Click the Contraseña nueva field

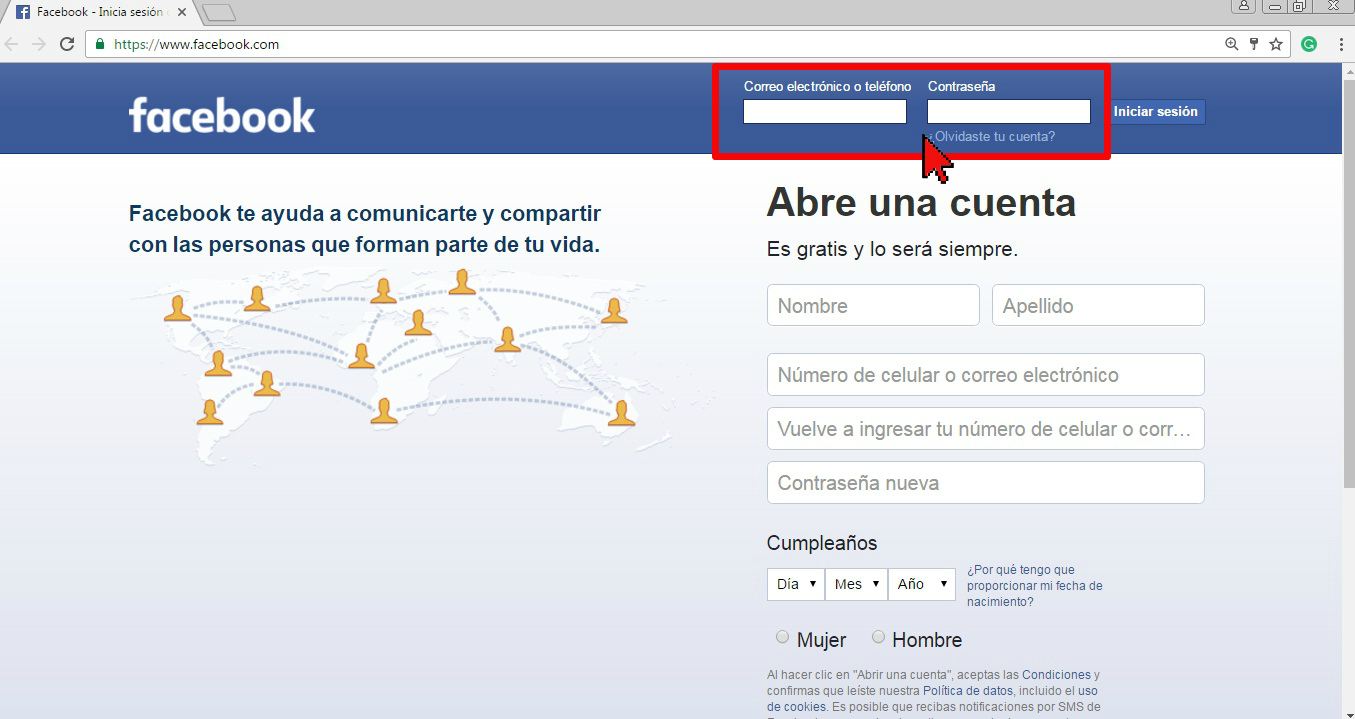pyautogui.click(x=986, y=483)
